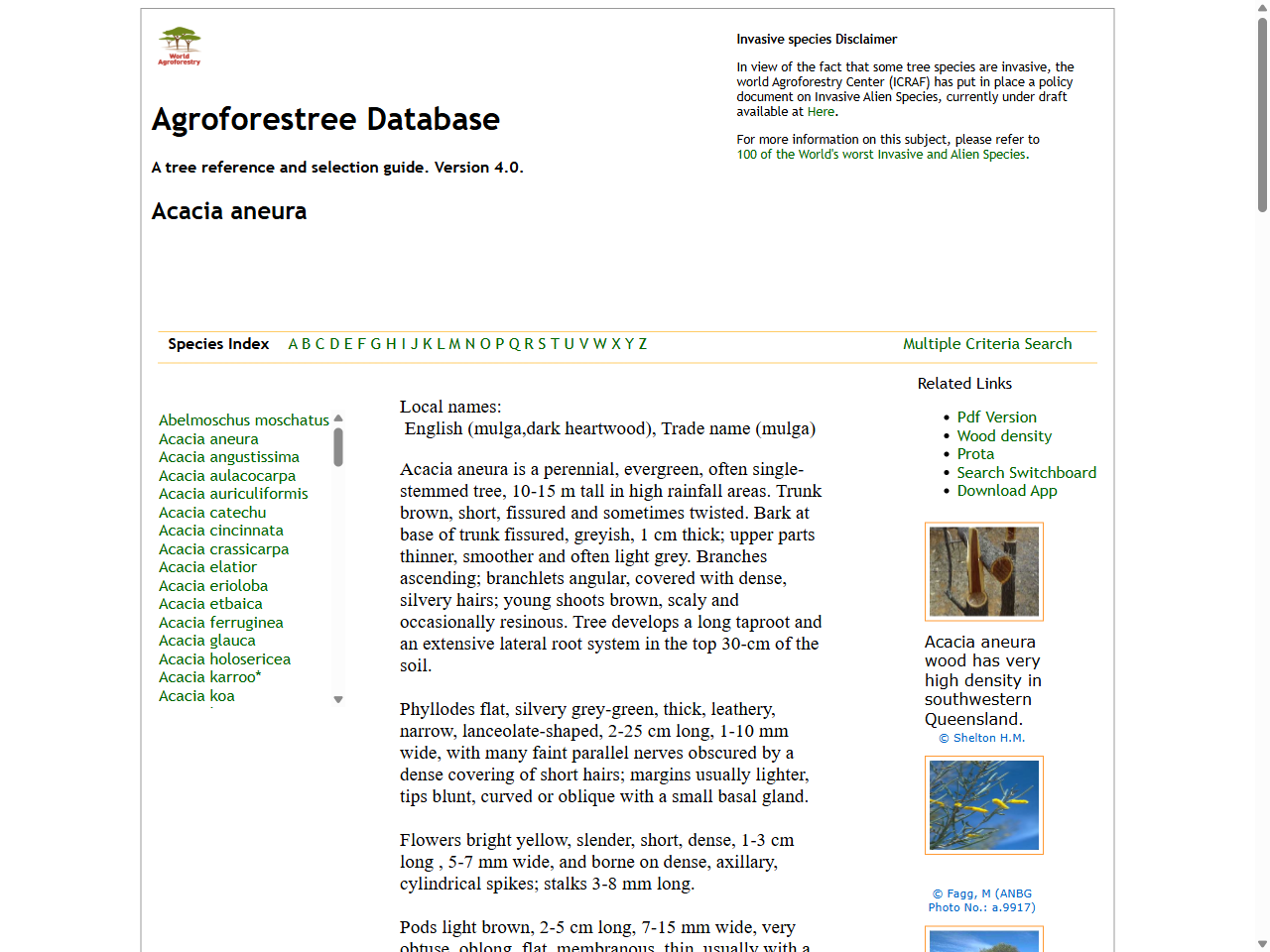The width and height of the screenshot is (1270, 952).
Task: Click the World Agroforestry logo
Action: point(180,47)
